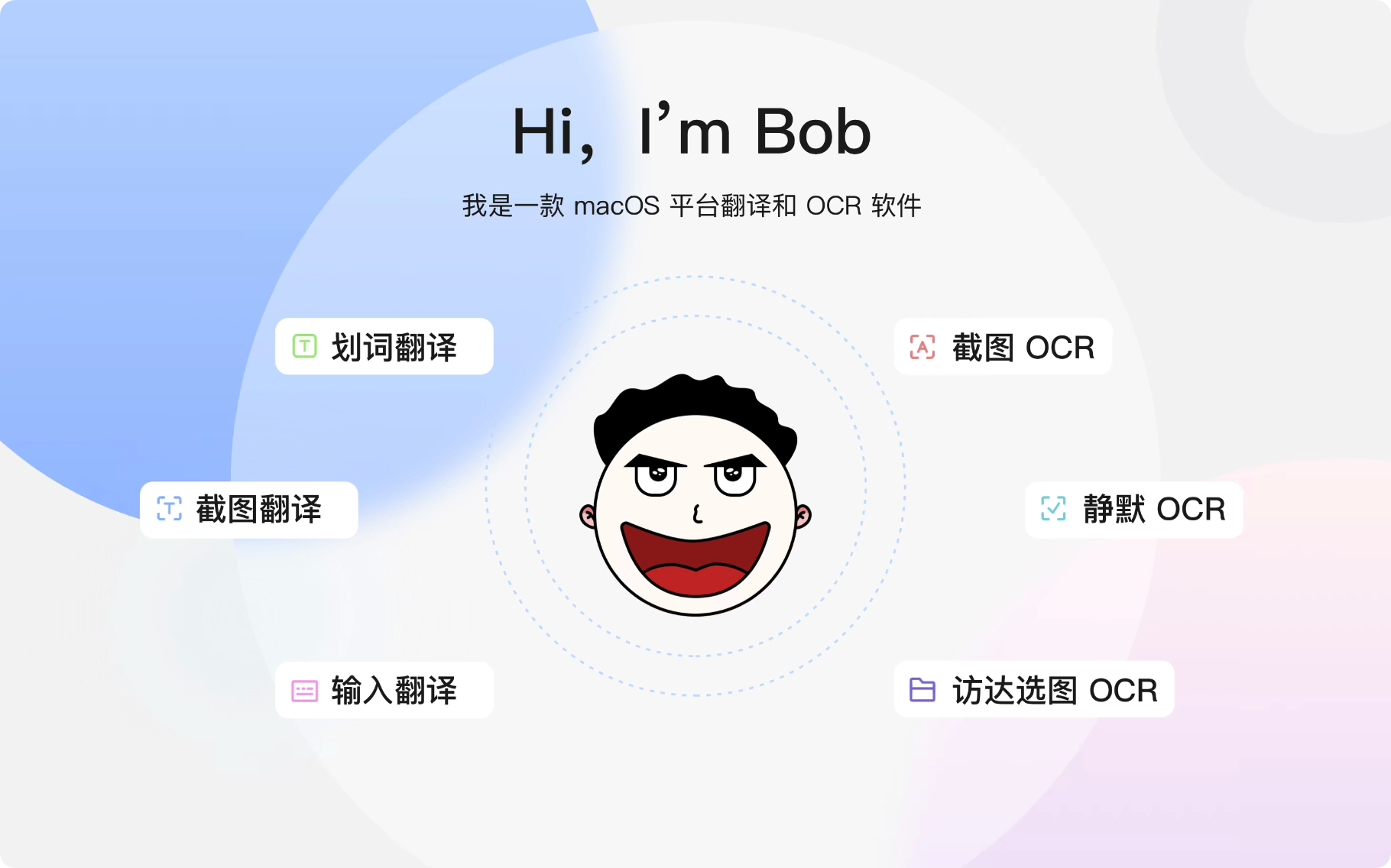Select the 划词翻译 feature label
The image size is (1391, 868).
pyautogui.click(x=394, y=347)
